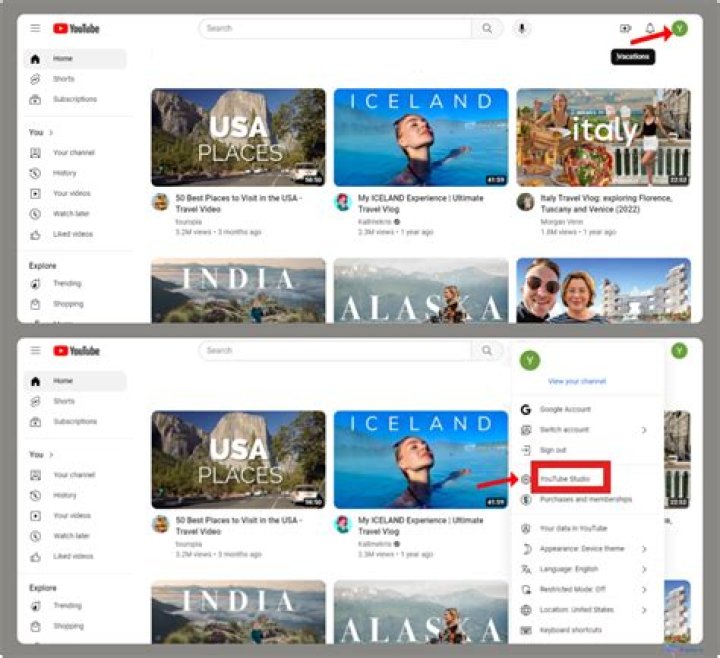Click the search magnifier button beside the microphone icon
The image size is (720, 658).
pyautogui.click(x=487, y=28)
